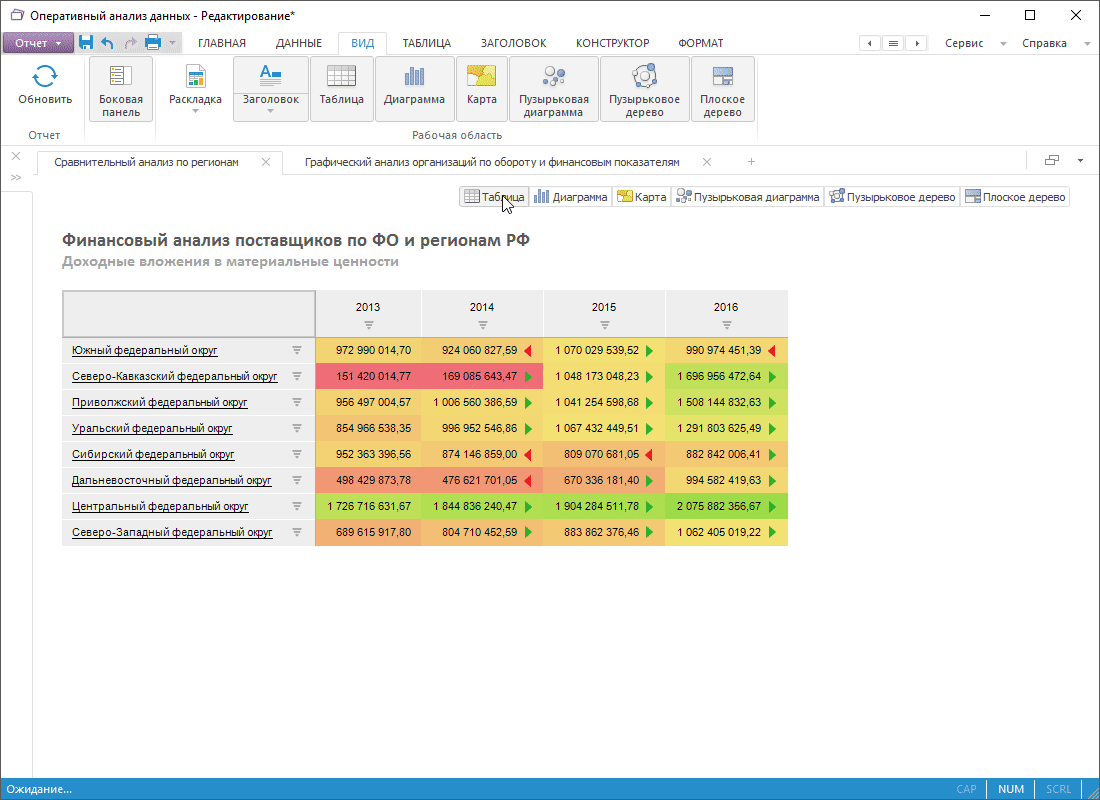Toggle the Таблица view in ribbon

click(x=341, y=88)
